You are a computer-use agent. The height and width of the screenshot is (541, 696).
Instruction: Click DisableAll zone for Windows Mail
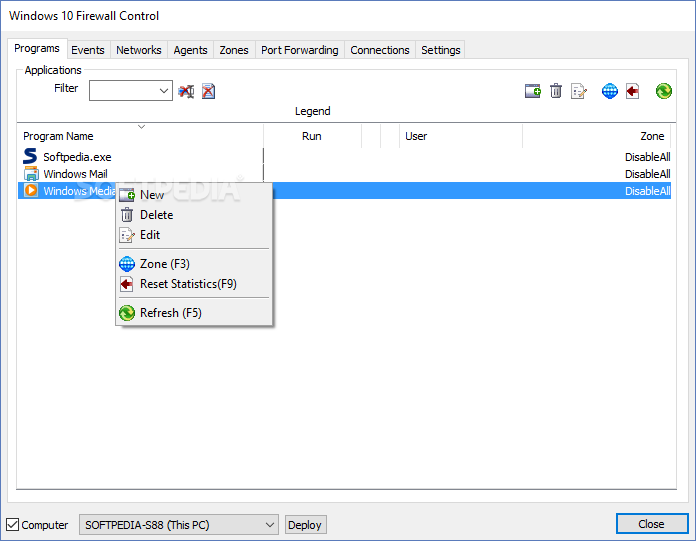647,174
